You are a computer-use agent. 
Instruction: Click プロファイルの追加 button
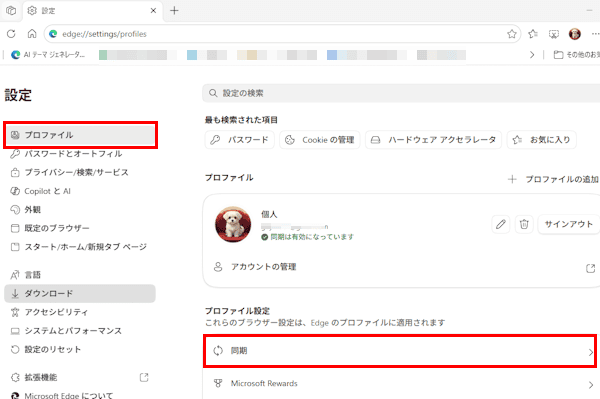553,179
